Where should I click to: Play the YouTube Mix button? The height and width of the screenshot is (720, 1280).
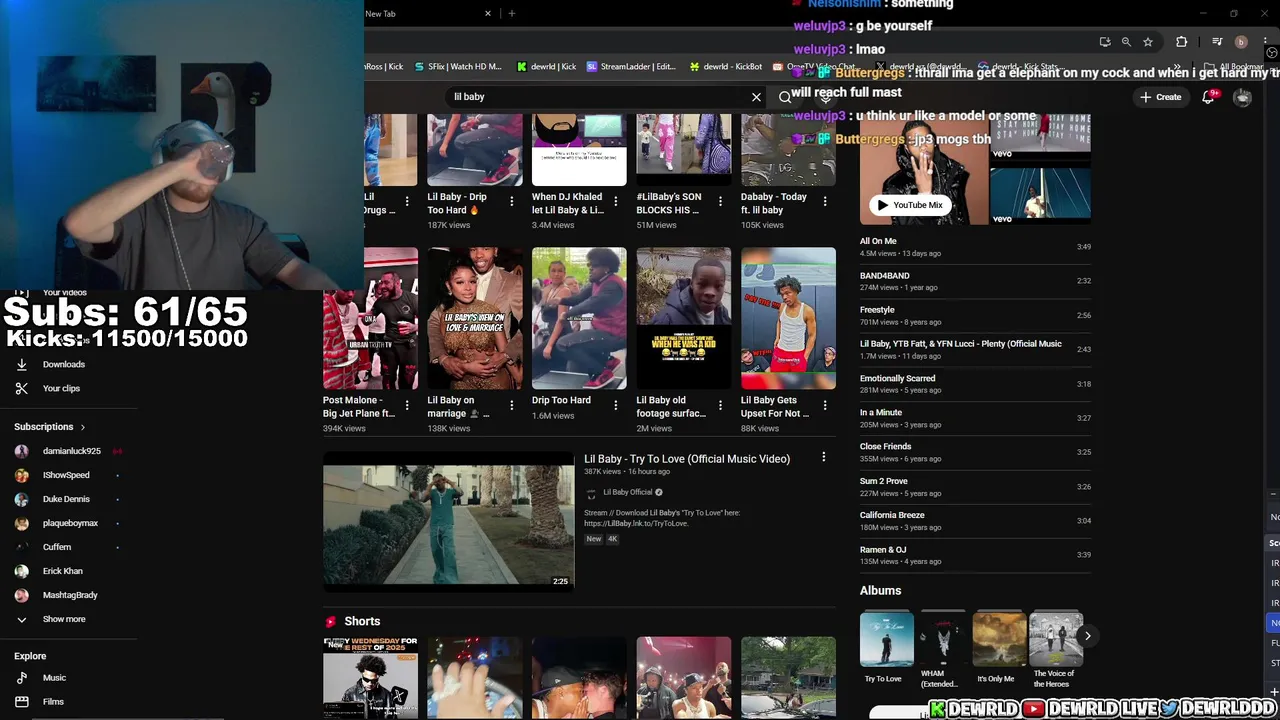(910, 205)
